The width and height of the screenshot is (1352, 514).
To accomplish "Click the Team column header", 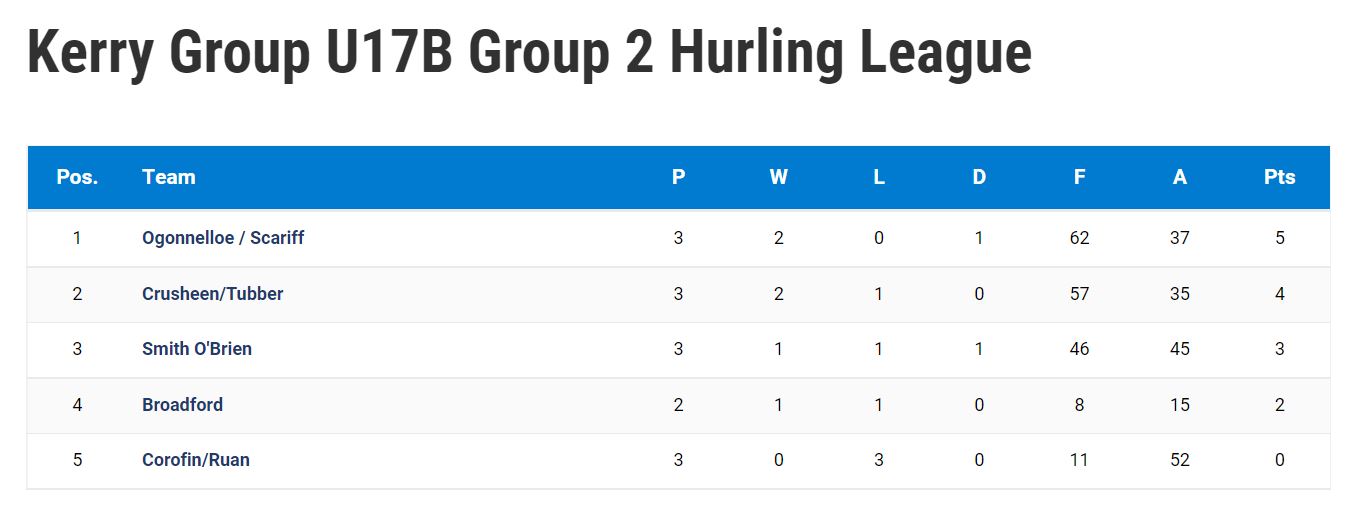I will pos(168,177).
